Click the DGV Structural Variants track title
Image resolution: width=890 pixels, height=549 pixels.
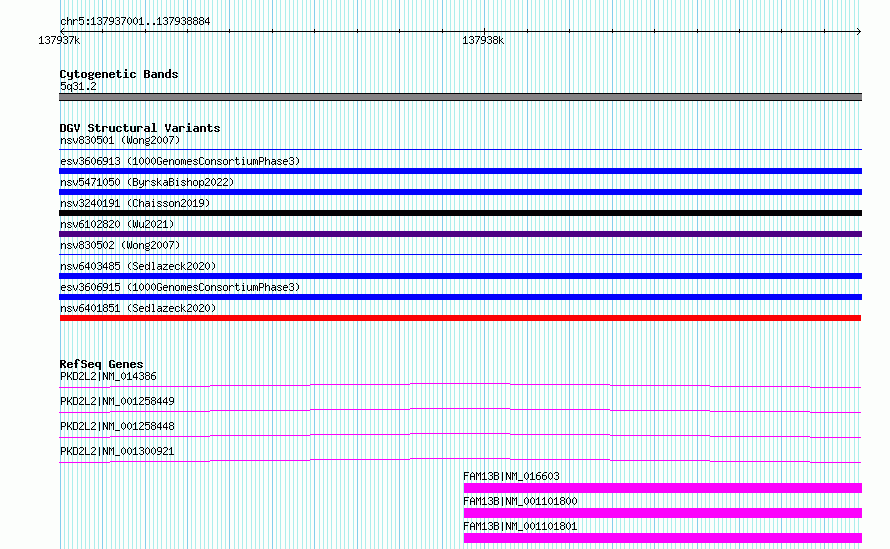tap(140, 128)
